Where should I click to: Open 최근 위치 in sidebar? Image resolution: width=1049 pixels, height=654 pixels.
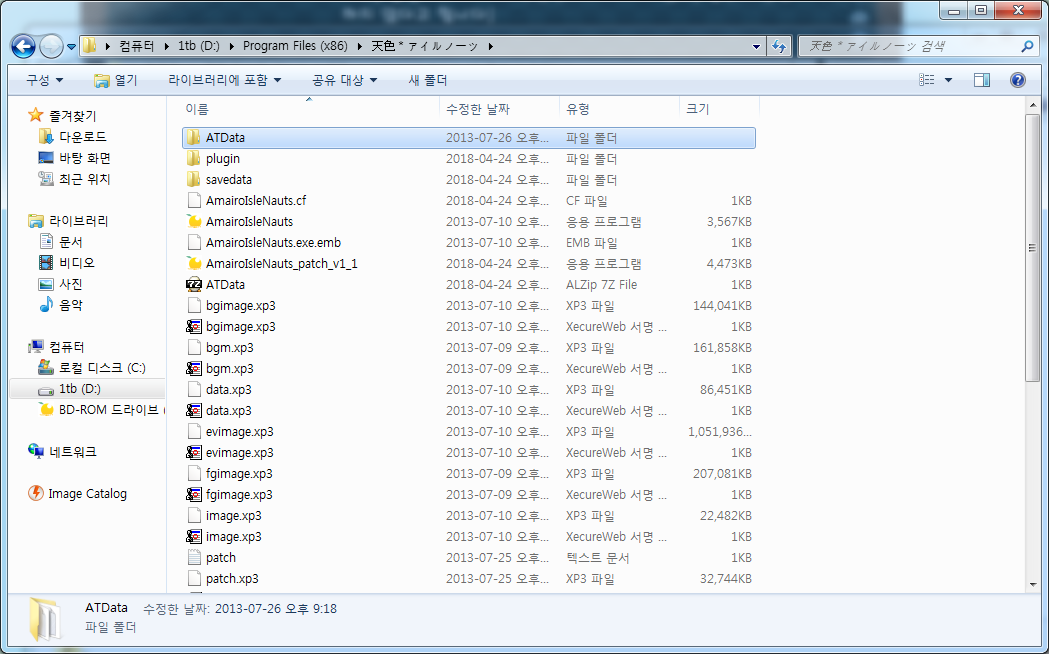click(84, 179)
